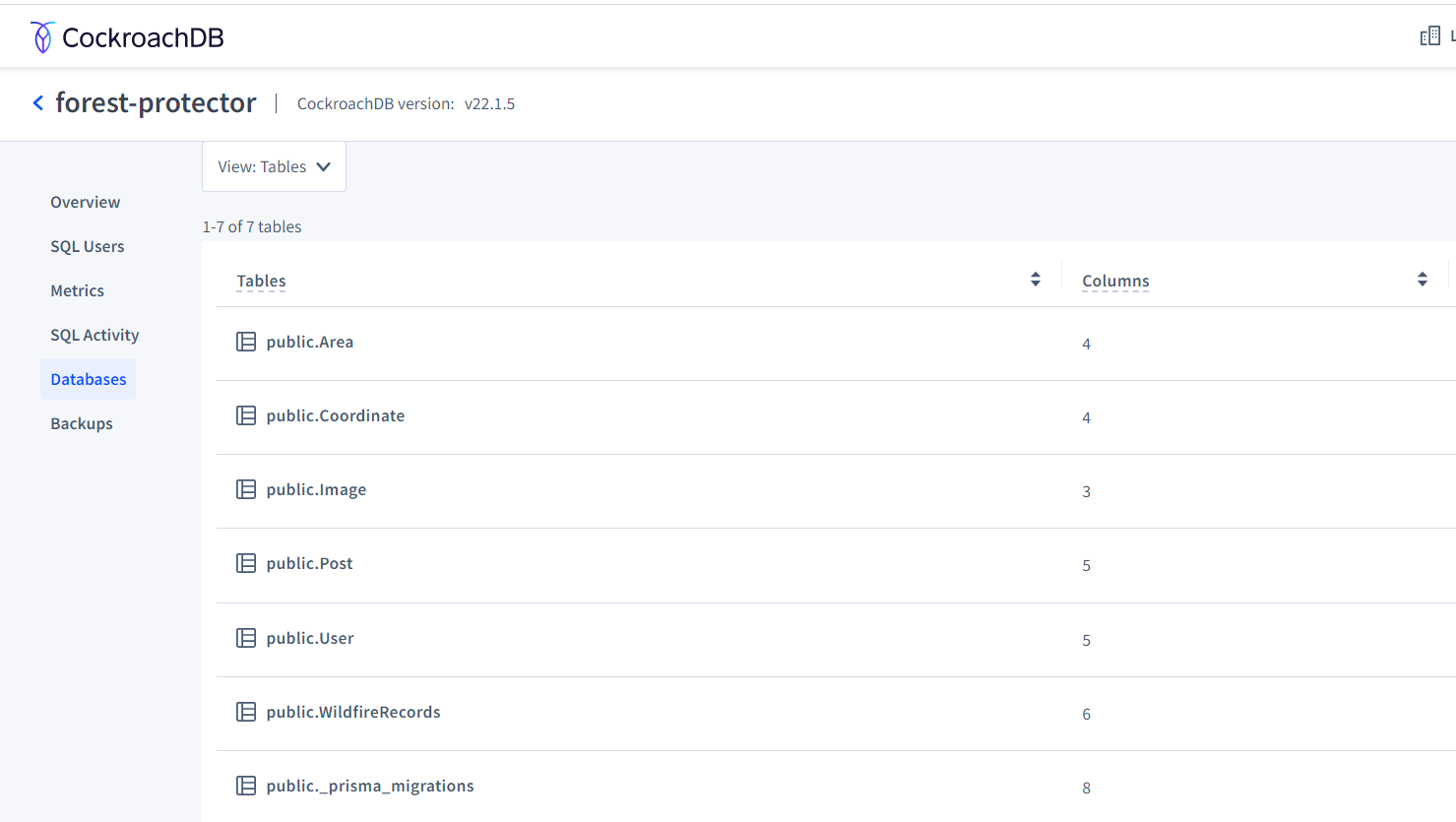Click column count 4 in public.Area row

click(x=1086, y=344)
